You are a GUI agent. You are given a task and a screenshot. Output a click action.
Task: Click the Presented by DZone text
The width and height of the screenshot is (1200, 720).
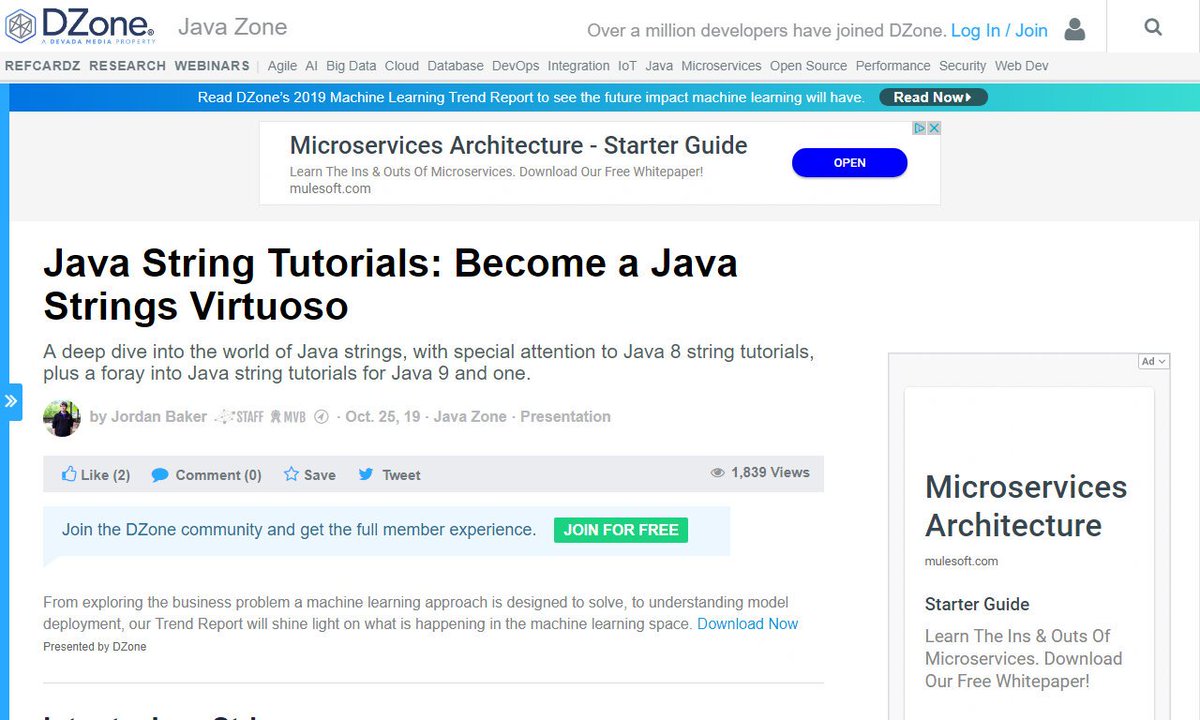click(94, 647)
